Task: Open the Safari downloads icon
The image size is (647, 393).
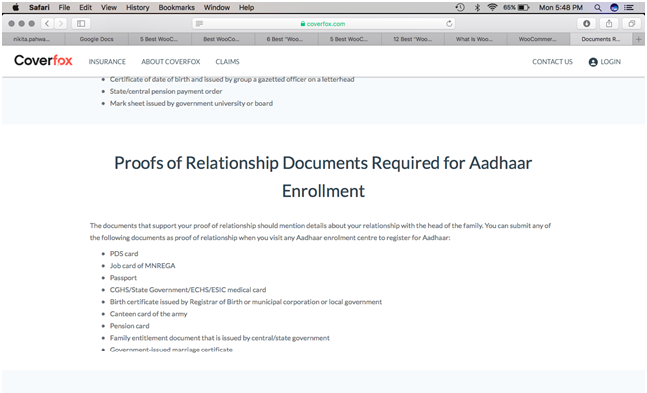Action: point(586,24)
